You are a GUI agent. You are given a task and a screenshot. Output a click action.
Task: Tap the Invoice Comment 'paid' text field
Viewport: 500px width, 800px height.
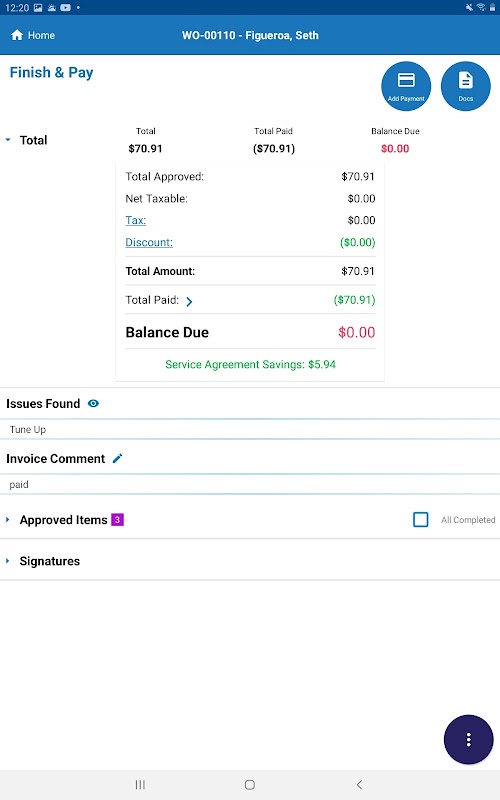tap(250, 484)
